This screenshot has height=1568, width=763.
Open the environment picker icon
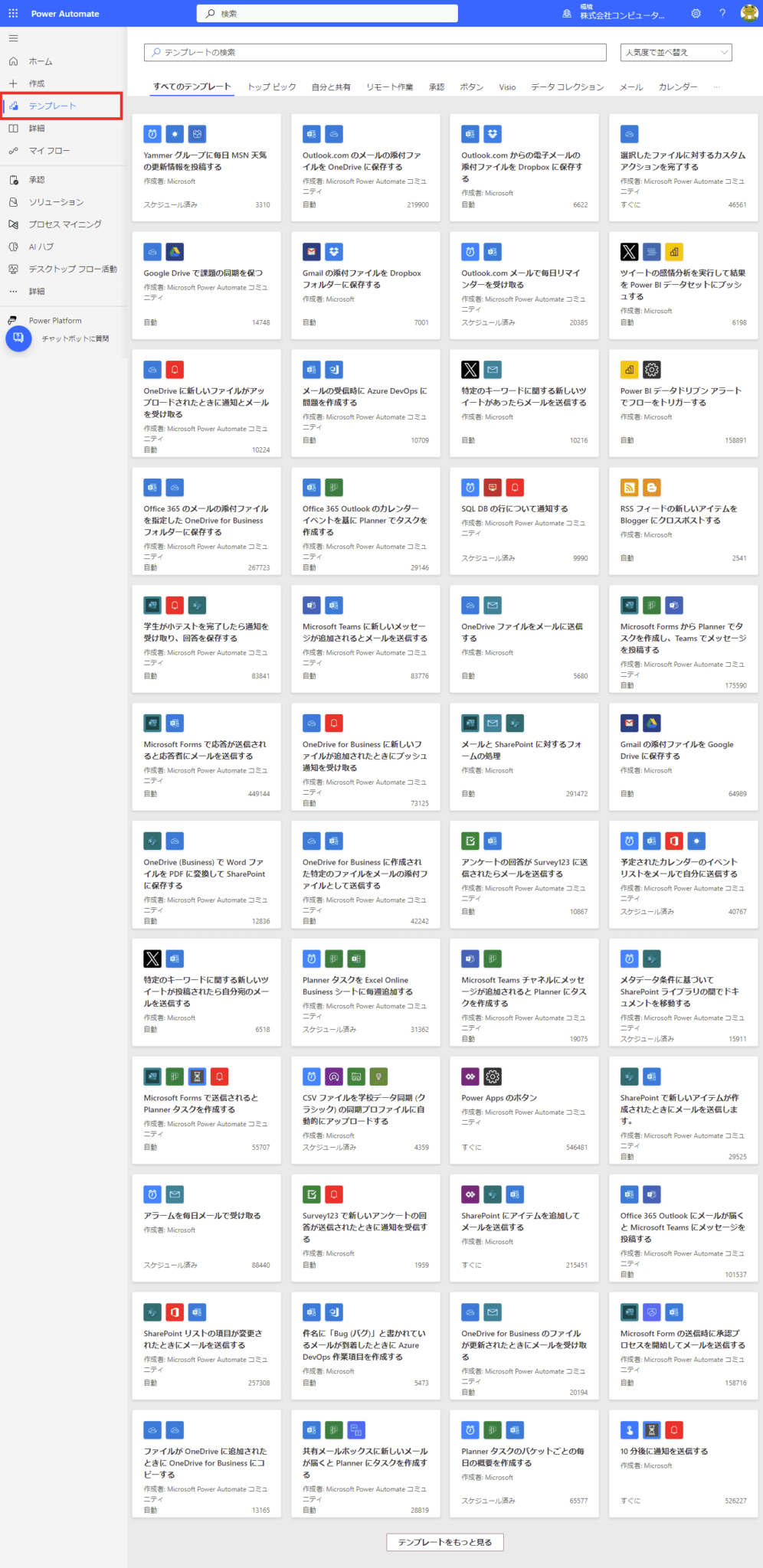(567, 14)
